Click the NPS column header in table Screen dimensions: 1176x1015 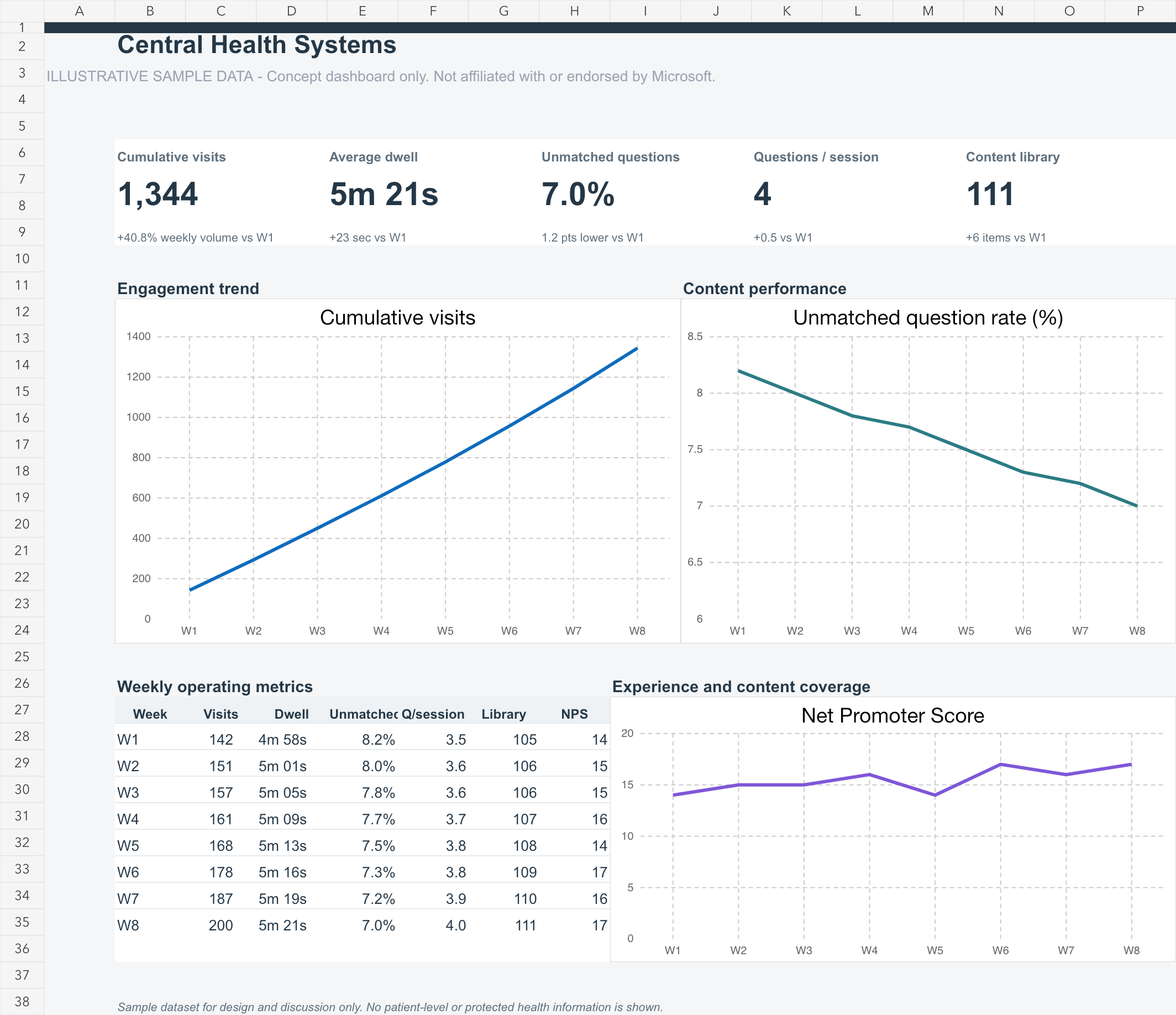coord(574,714)
